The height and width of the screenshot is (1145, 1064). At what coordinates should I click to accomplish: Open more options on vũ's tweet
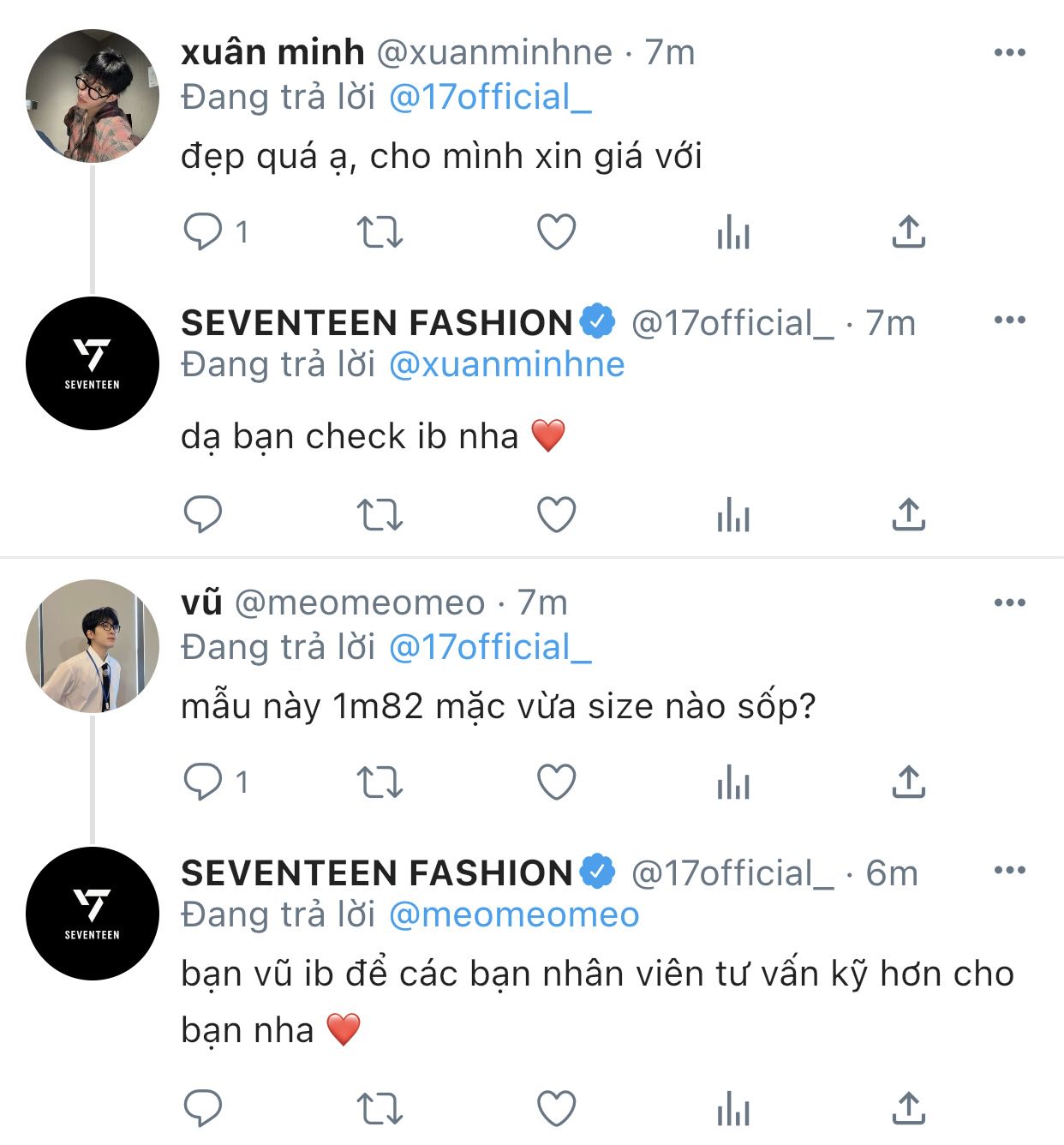coord(1009,603)
